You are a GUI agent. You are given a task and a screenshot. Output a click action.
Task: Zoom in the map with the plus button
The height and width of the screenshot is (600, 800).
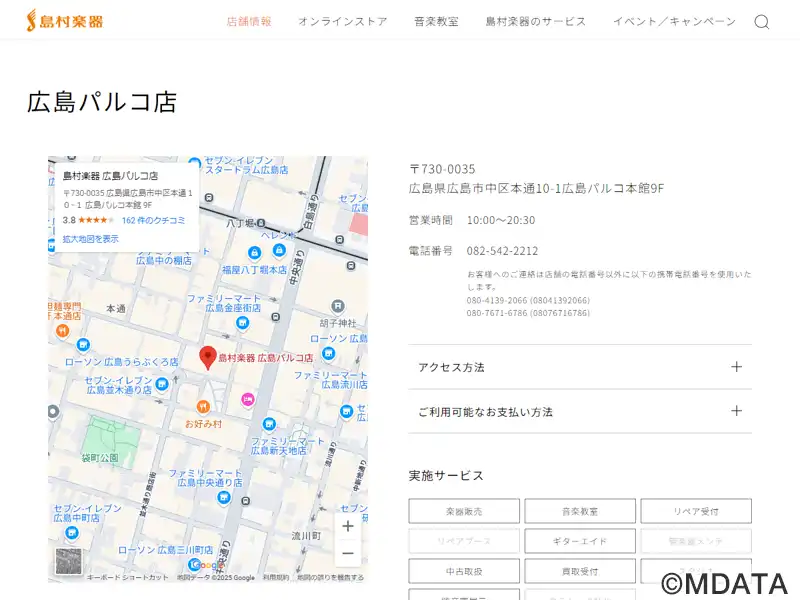[x=347, y=526]
